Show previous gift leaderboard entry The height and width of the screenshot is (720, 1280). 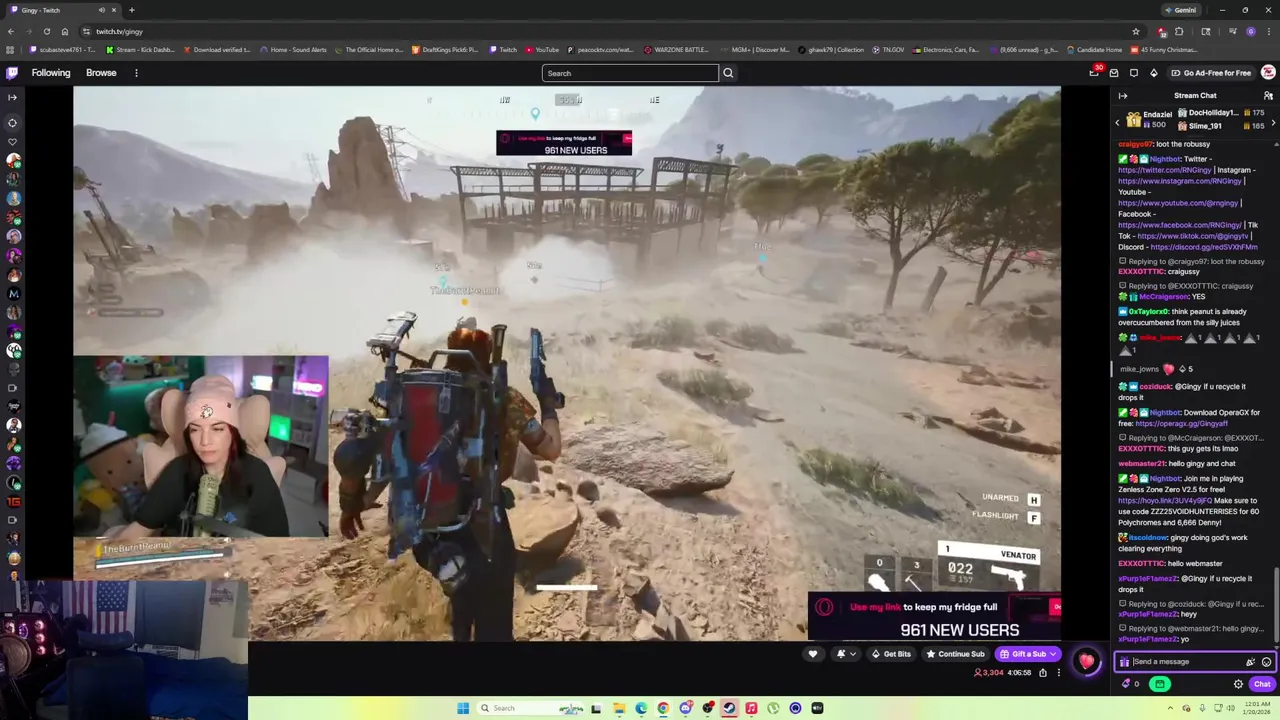pos(1118,121)
